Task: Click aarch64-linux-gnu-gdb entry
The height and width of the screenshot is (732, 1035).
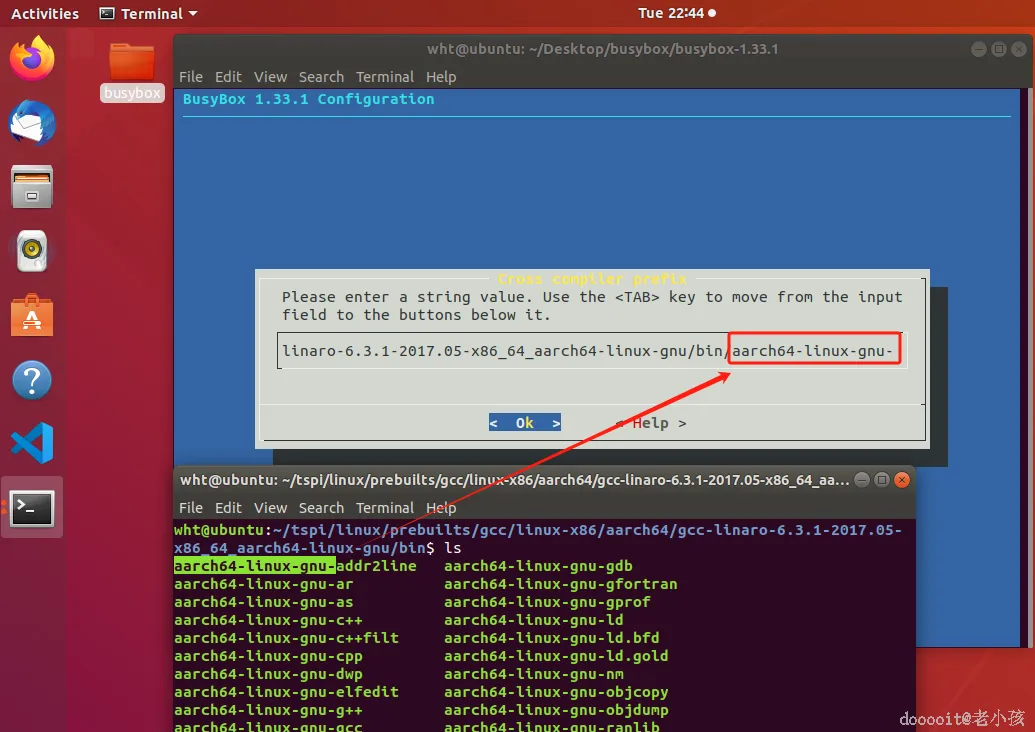Action: click(538, 566)
